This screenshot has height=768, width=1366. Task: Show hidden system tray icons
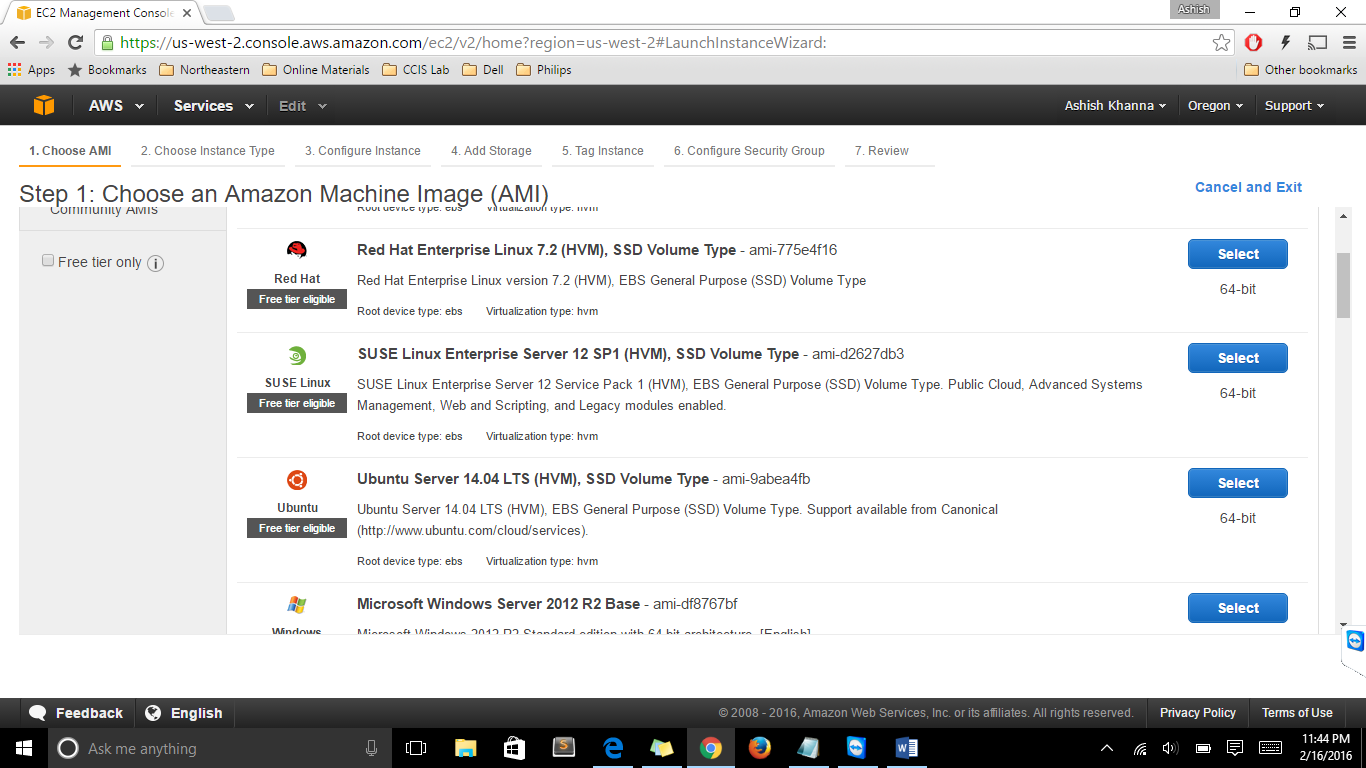[1107, 748]
